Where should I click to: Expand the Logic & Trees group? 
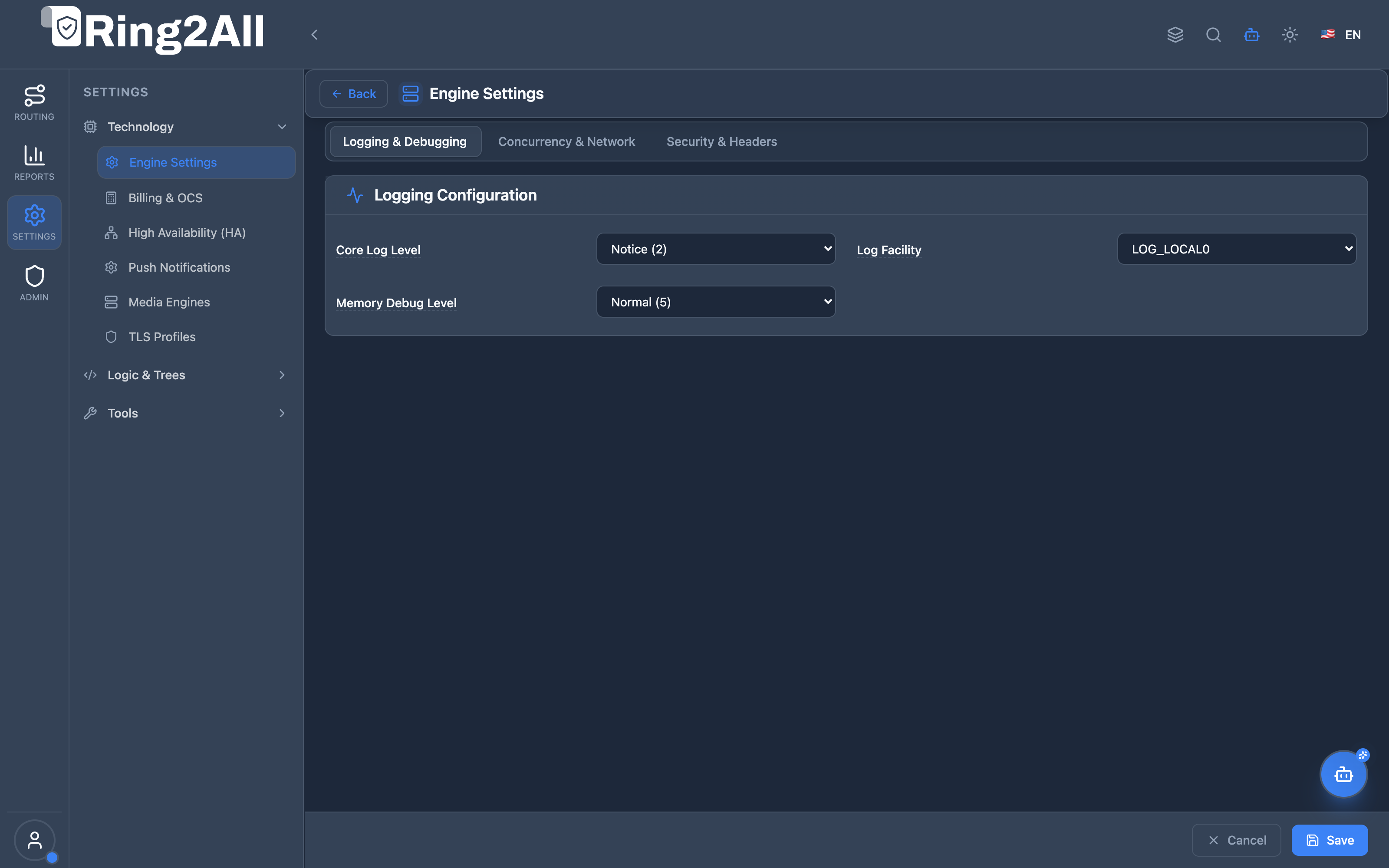(185, 375)
